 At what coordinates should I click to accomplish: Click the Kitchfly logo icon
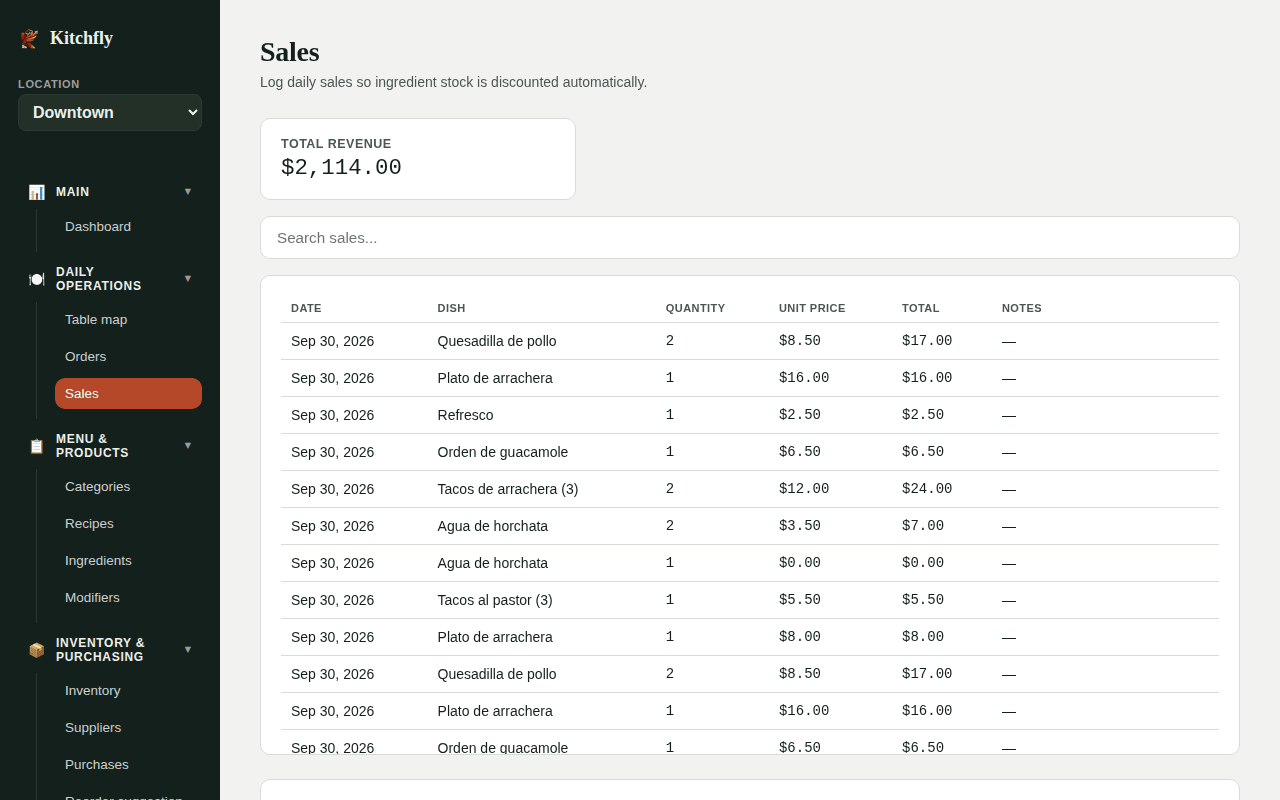coord(29,39)
